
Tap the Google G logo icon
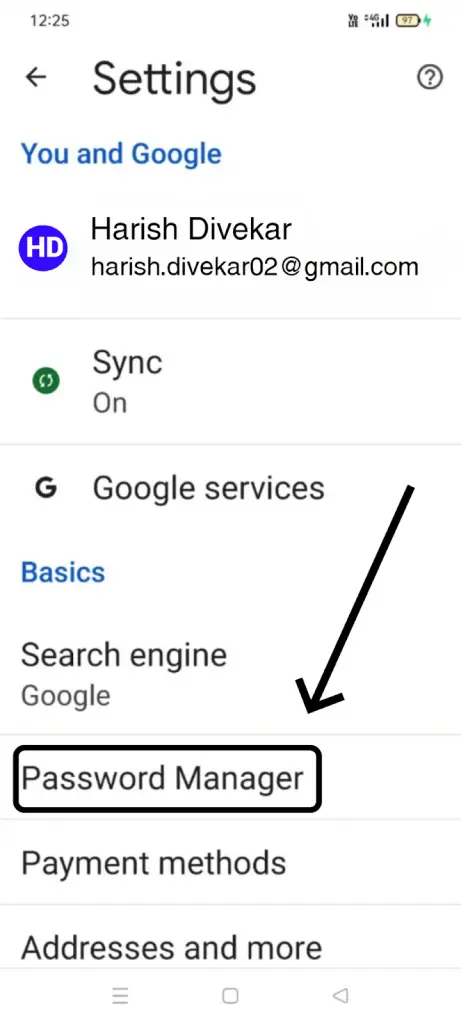(x=45, y=488)
